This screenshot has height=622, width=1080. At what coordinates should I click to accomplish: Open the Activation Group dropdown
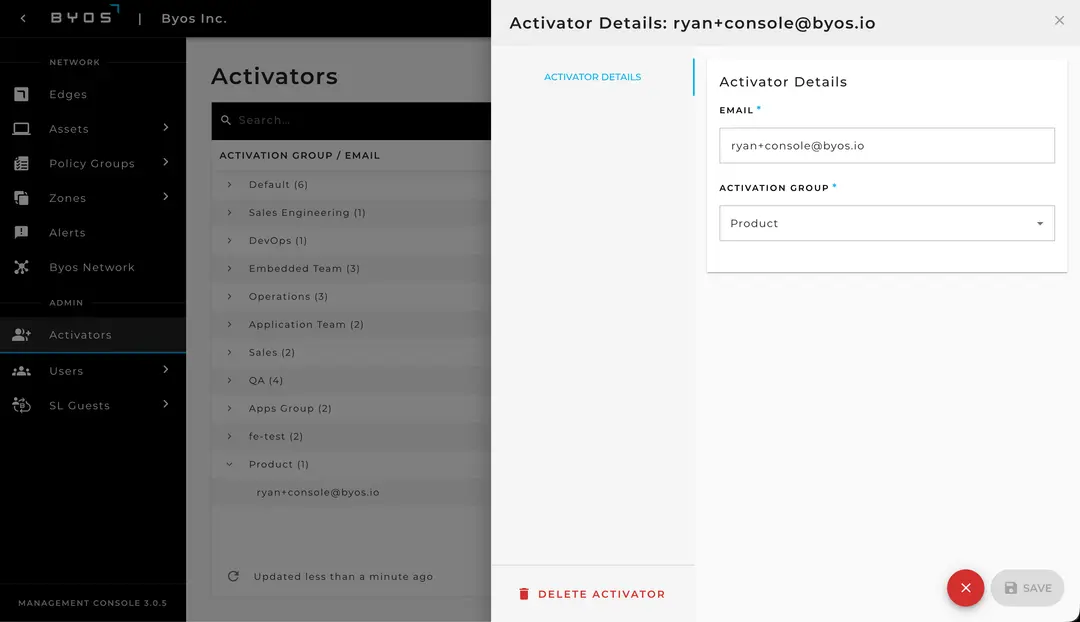[886, 223]
